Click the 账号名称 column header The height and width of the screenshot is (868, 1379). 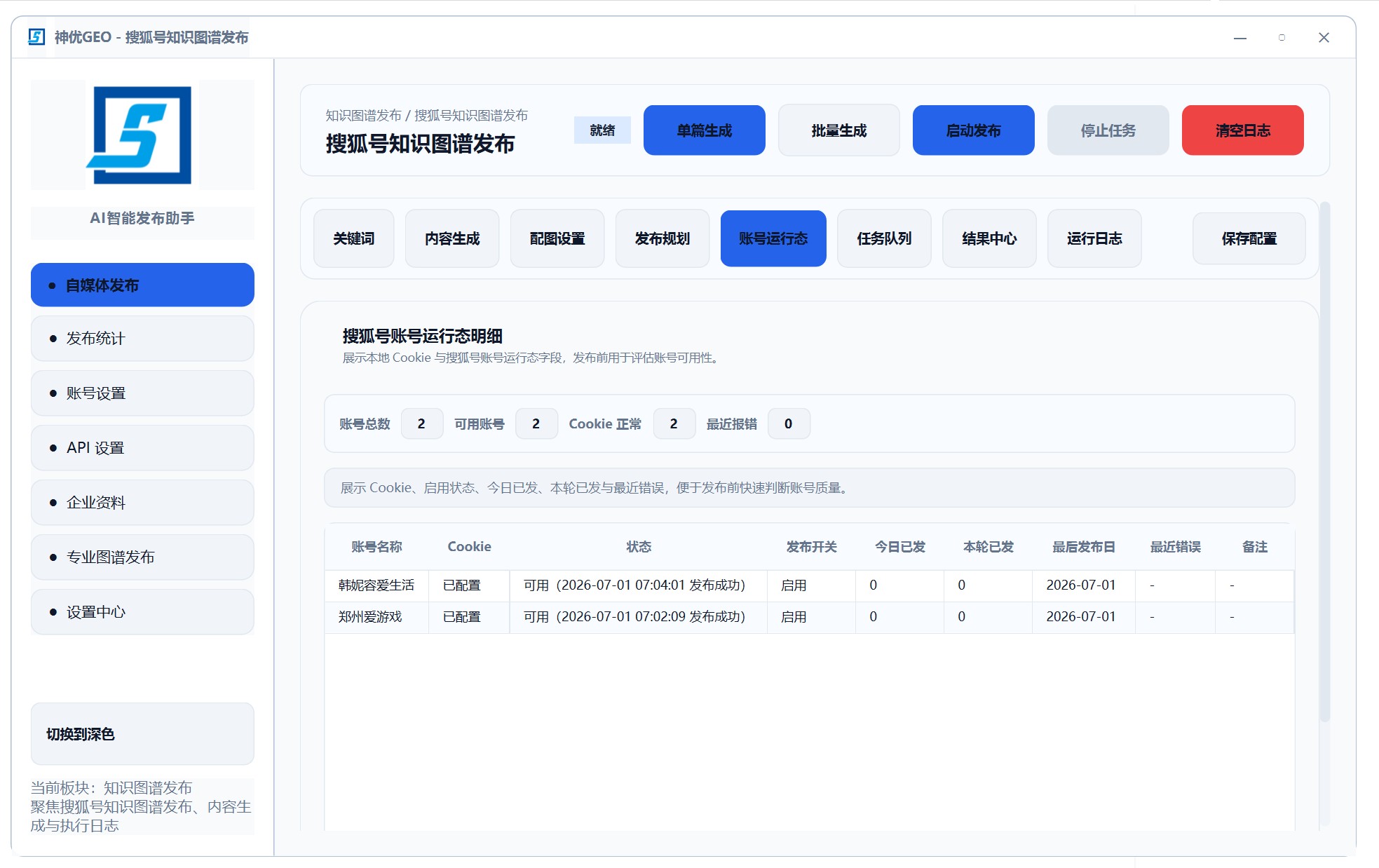(x=376, y=547)
